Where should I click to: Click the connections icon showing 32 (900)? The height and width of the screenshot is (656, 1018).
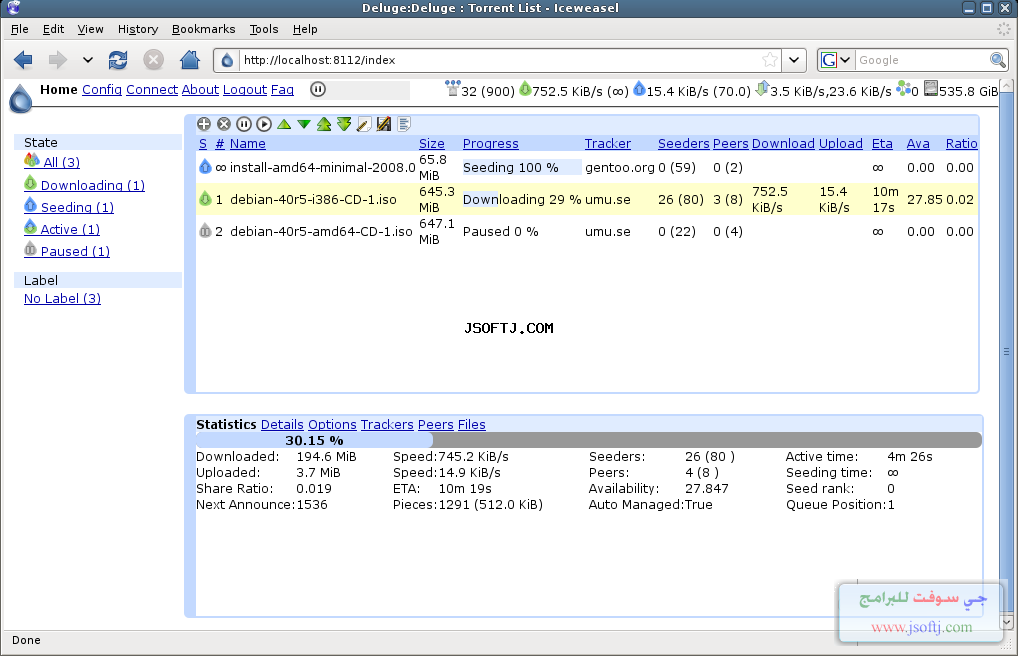[x=453, y=88]
